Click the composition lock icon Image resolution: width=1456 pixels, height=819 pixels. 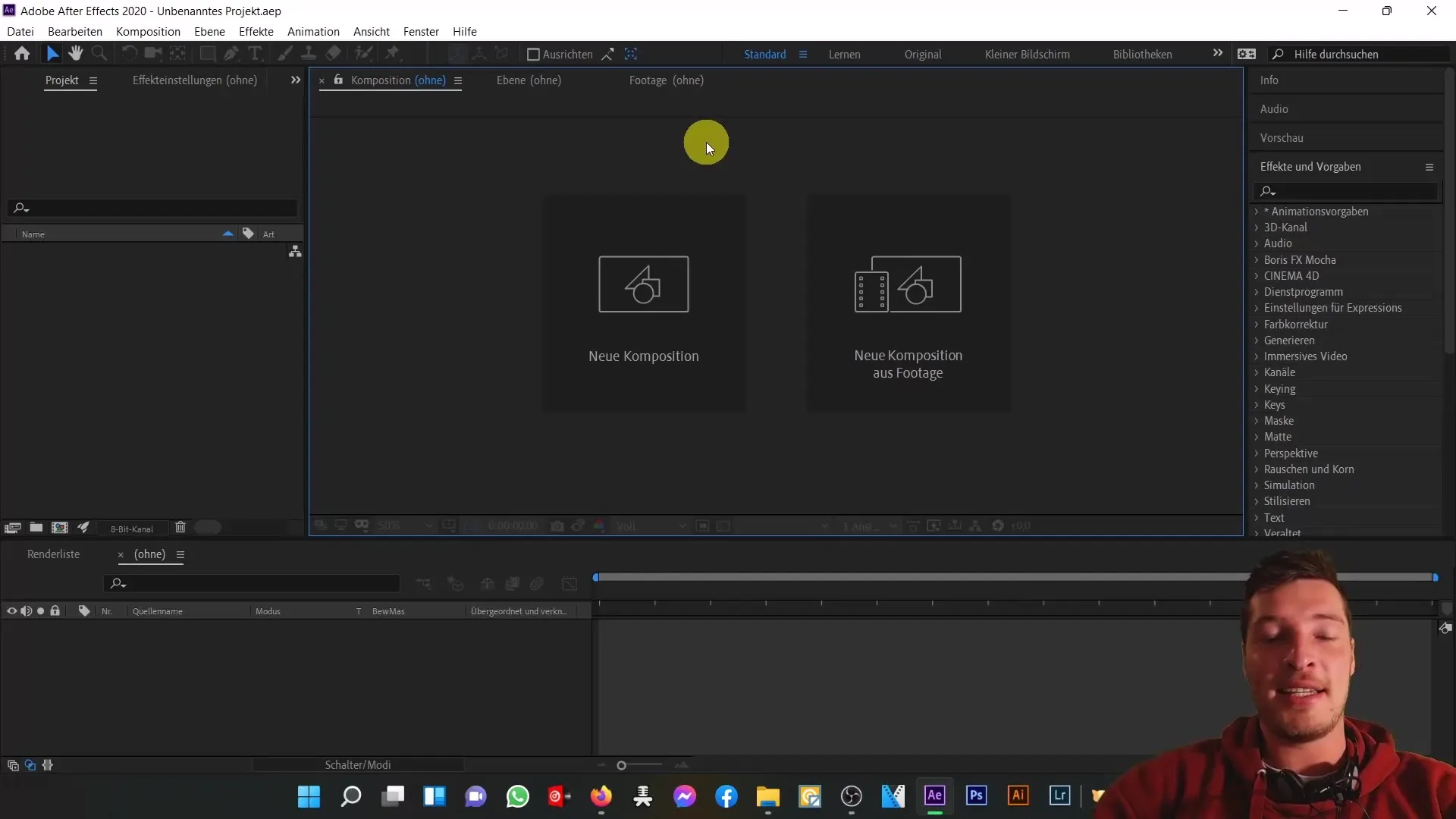pos(338,80)
